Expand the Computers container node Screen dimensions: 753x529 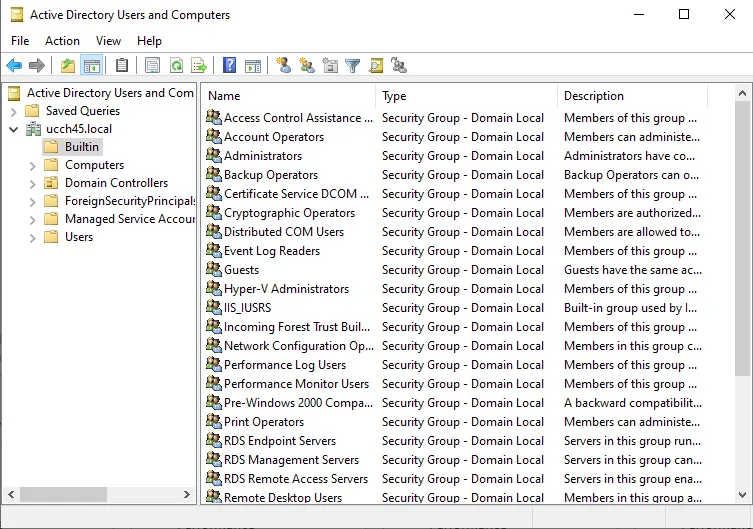(x=33, y=166)
